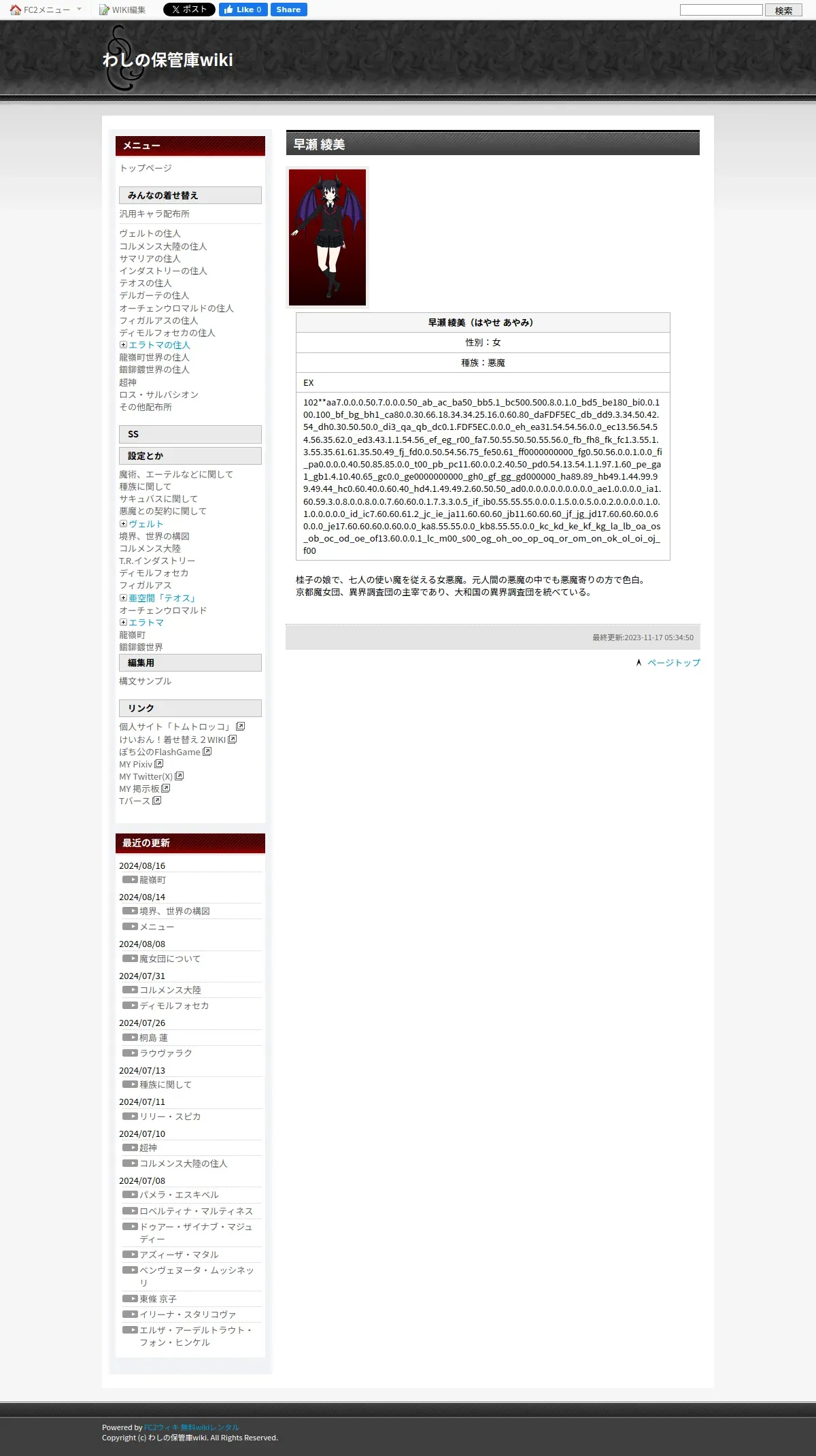This screenshot has height=1456, width=816.
Task: Open サキュバスに関して settings page
Action: pos(158,499)
